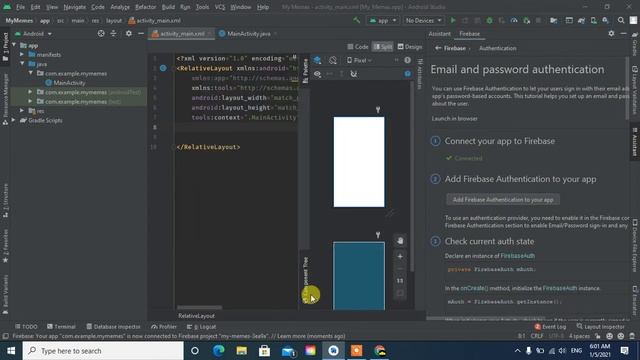Screen dimensions: 640x360
Task: Open Chrome from the taskbar
Action: pyautogui.click(x=379, y=351)
